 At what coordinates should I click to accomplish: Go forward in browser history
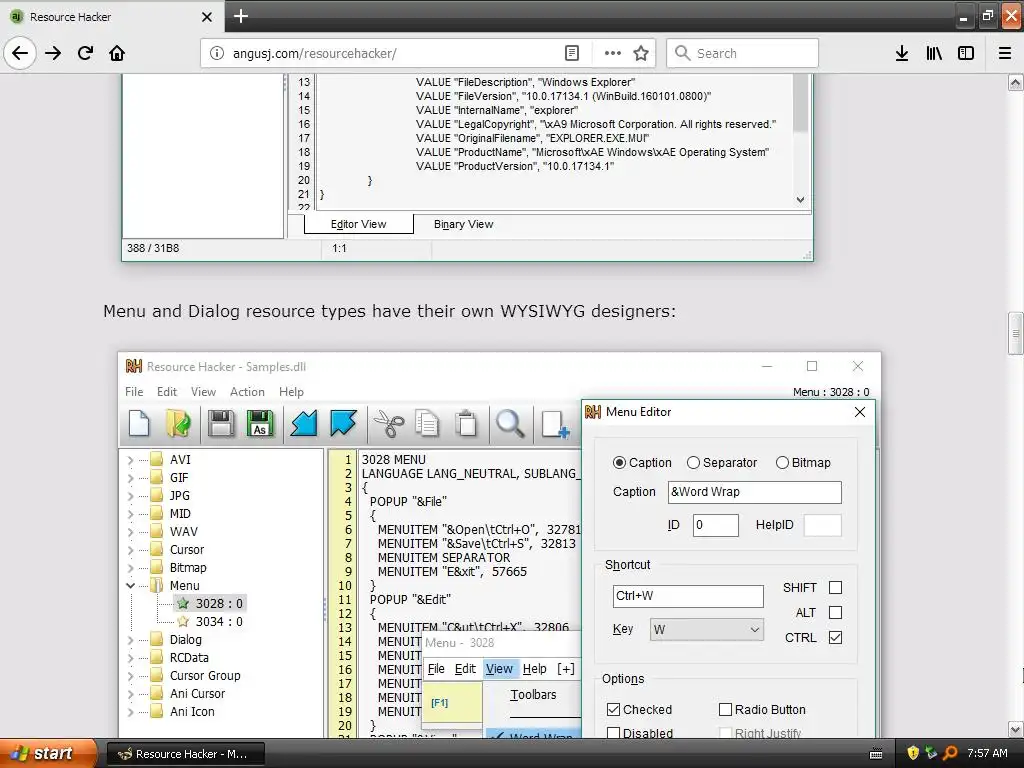53,53
